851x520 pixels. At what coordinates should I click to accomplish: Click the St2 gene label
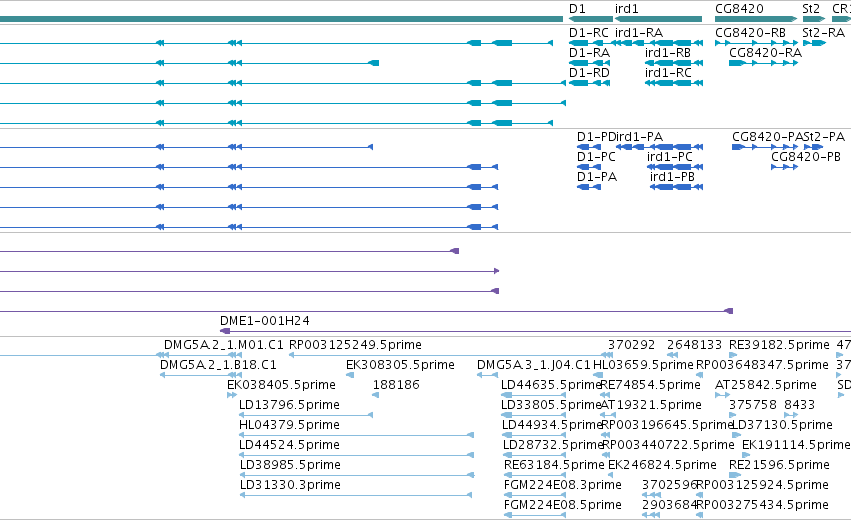pos(811,9)
